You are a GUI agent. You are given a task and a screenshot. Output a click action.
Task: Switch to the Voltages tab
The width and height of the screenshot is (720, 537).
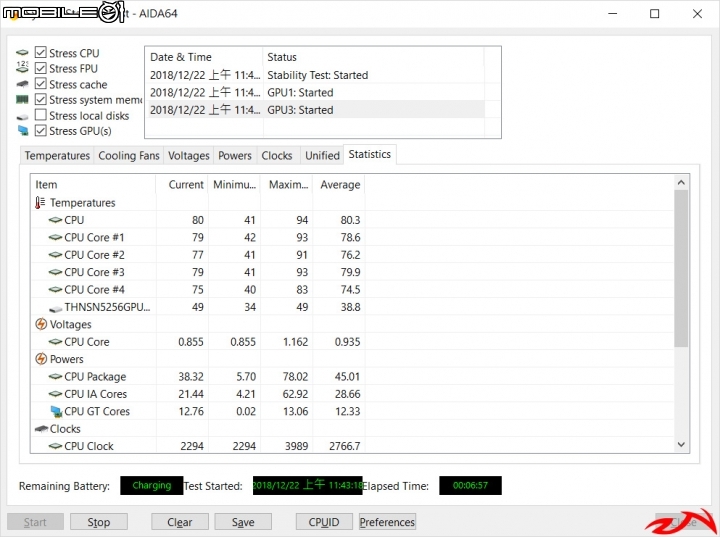[188, 156]
